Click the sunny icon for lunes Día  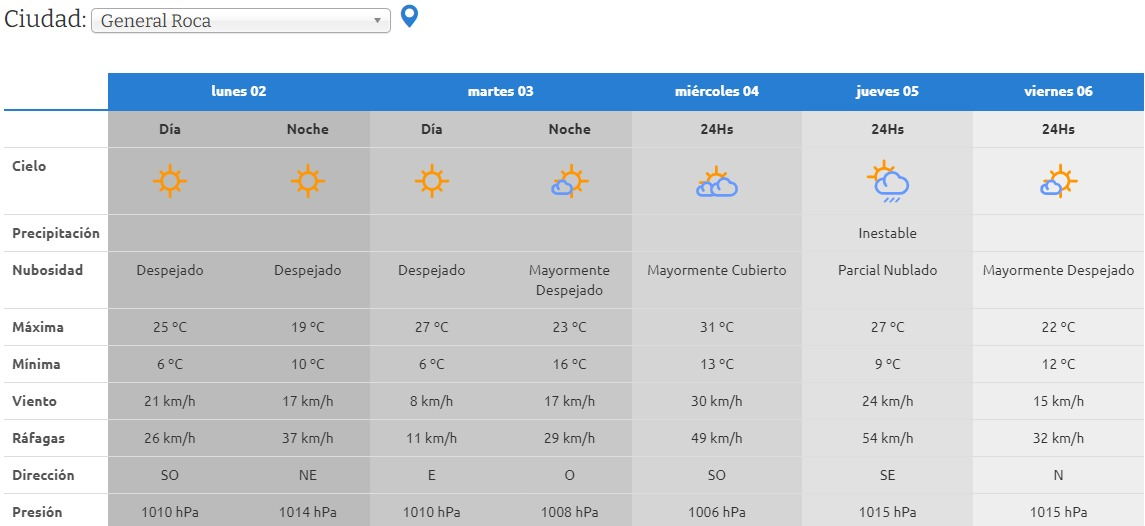[x=169, y=182]
